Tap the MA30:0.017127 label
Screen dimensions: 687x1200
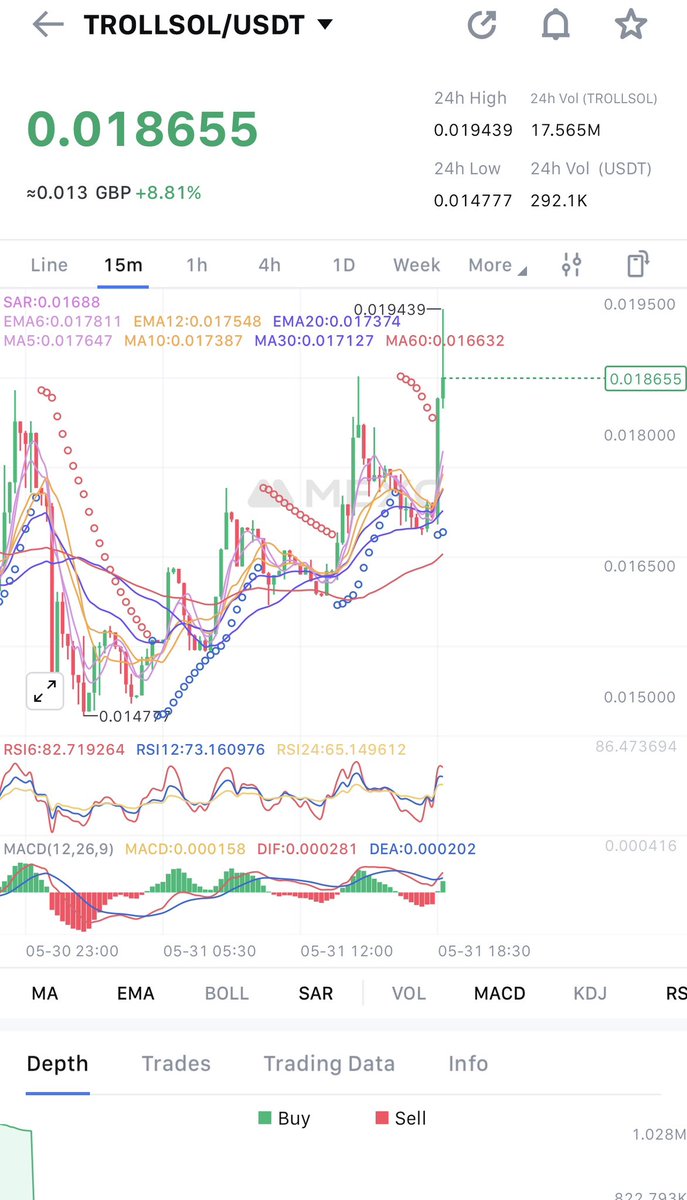[315, 341]
